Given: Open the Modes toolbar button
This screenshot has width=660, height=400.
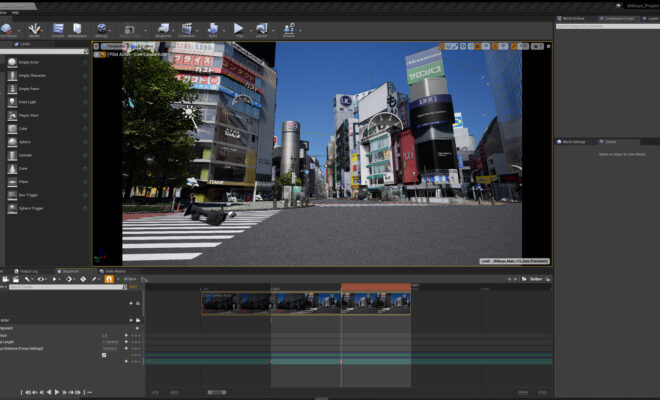Looking at the screenshot, I should pyautogui.click(x=34, y=30).
